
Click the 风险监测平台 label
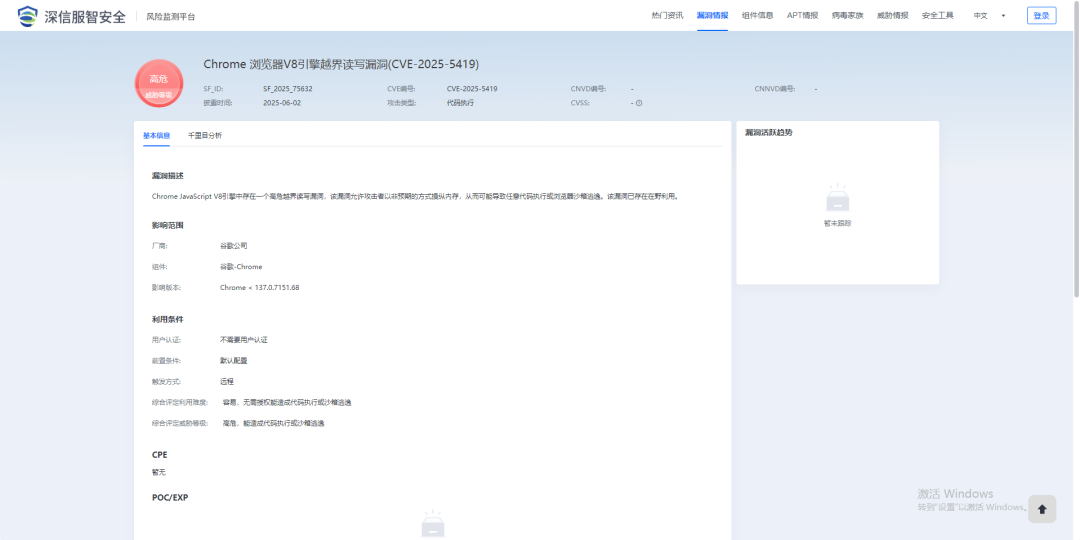(x=171, y=17)
